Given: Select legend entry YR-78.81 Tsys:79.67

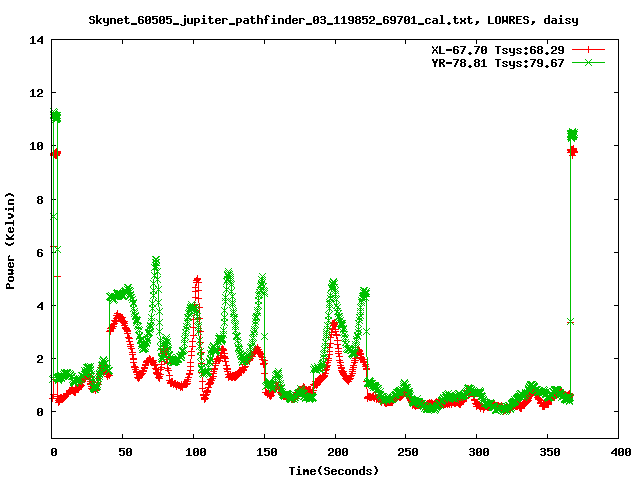Looking at the screenshot, I should (x=498, y=63).
